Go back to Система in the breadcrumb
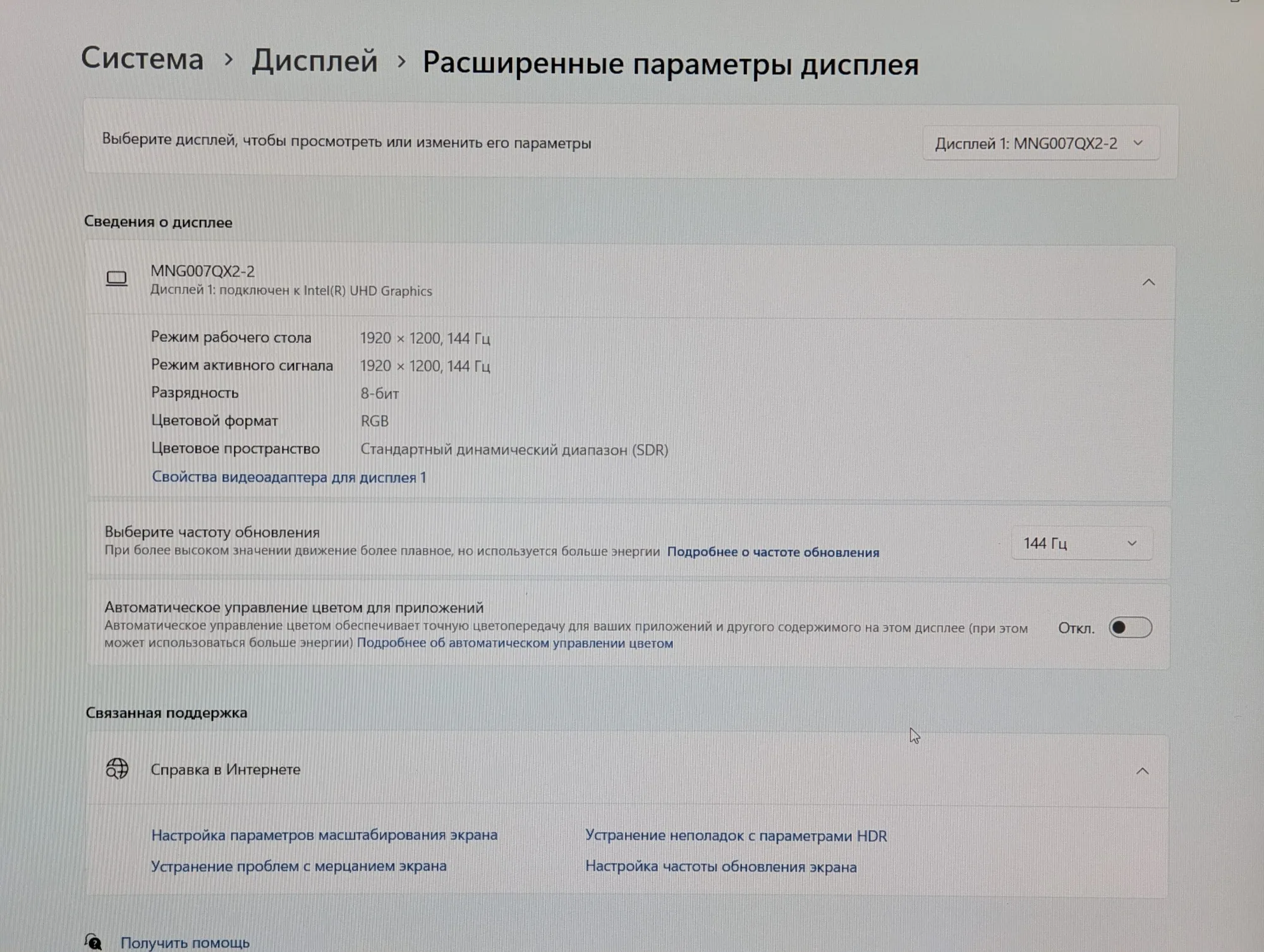This screenshot has width=1264, height=952. pos(142,58)
